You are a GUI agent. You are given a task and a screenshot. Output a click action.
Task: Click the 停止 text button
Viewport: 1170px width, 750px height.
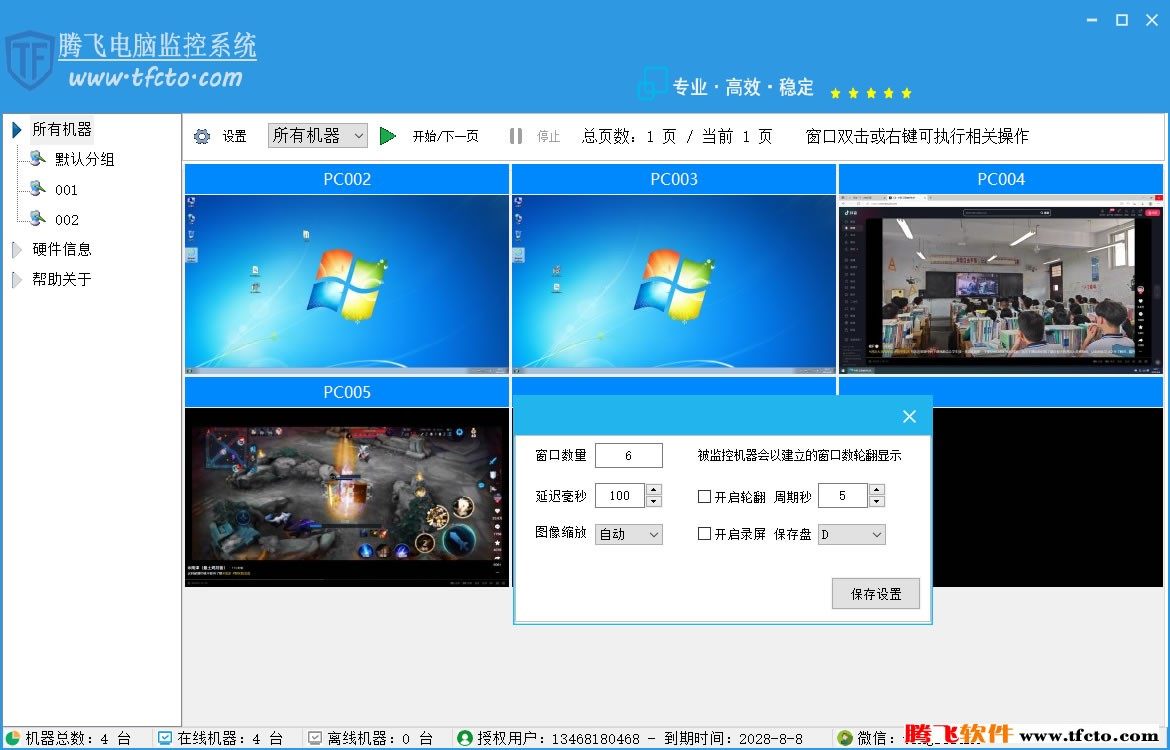[548, 136]
